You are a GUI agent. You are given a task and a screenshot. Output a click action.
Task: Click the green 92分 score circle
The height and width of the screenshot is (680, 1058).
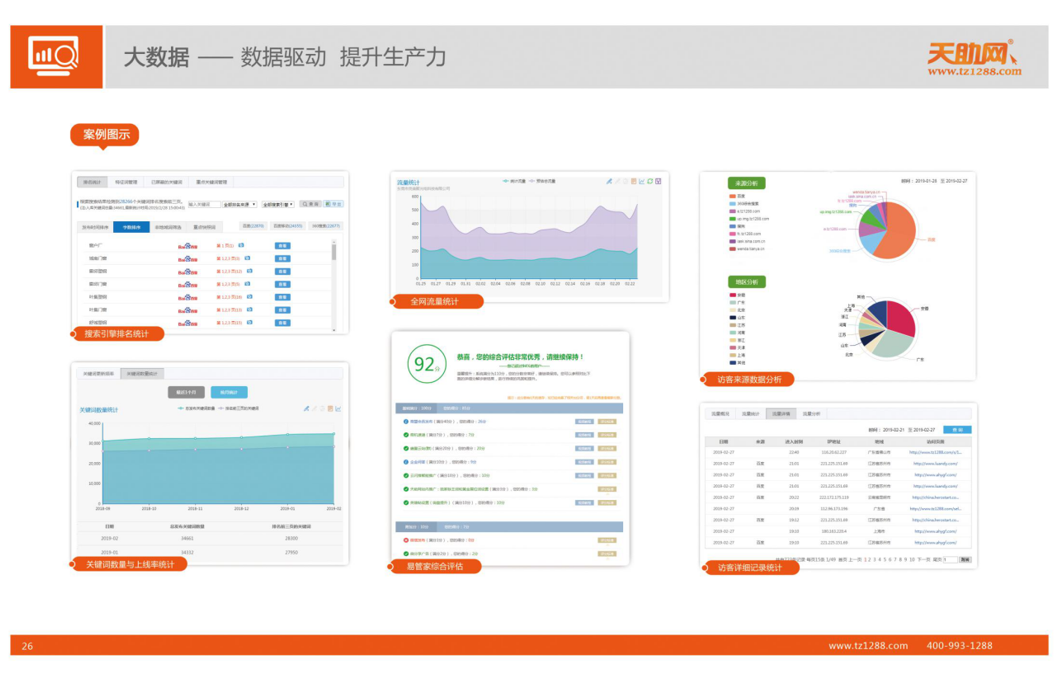[425, 365]
